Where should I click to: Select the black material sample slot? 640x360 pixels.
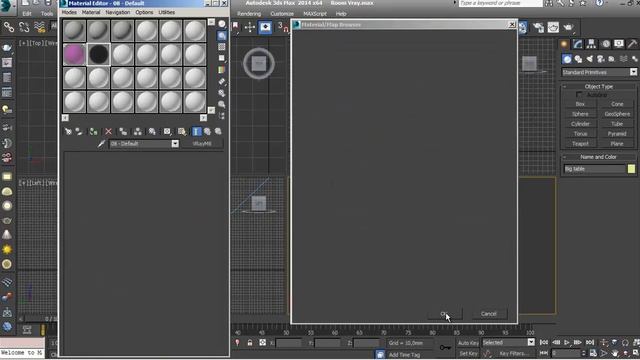98,54
